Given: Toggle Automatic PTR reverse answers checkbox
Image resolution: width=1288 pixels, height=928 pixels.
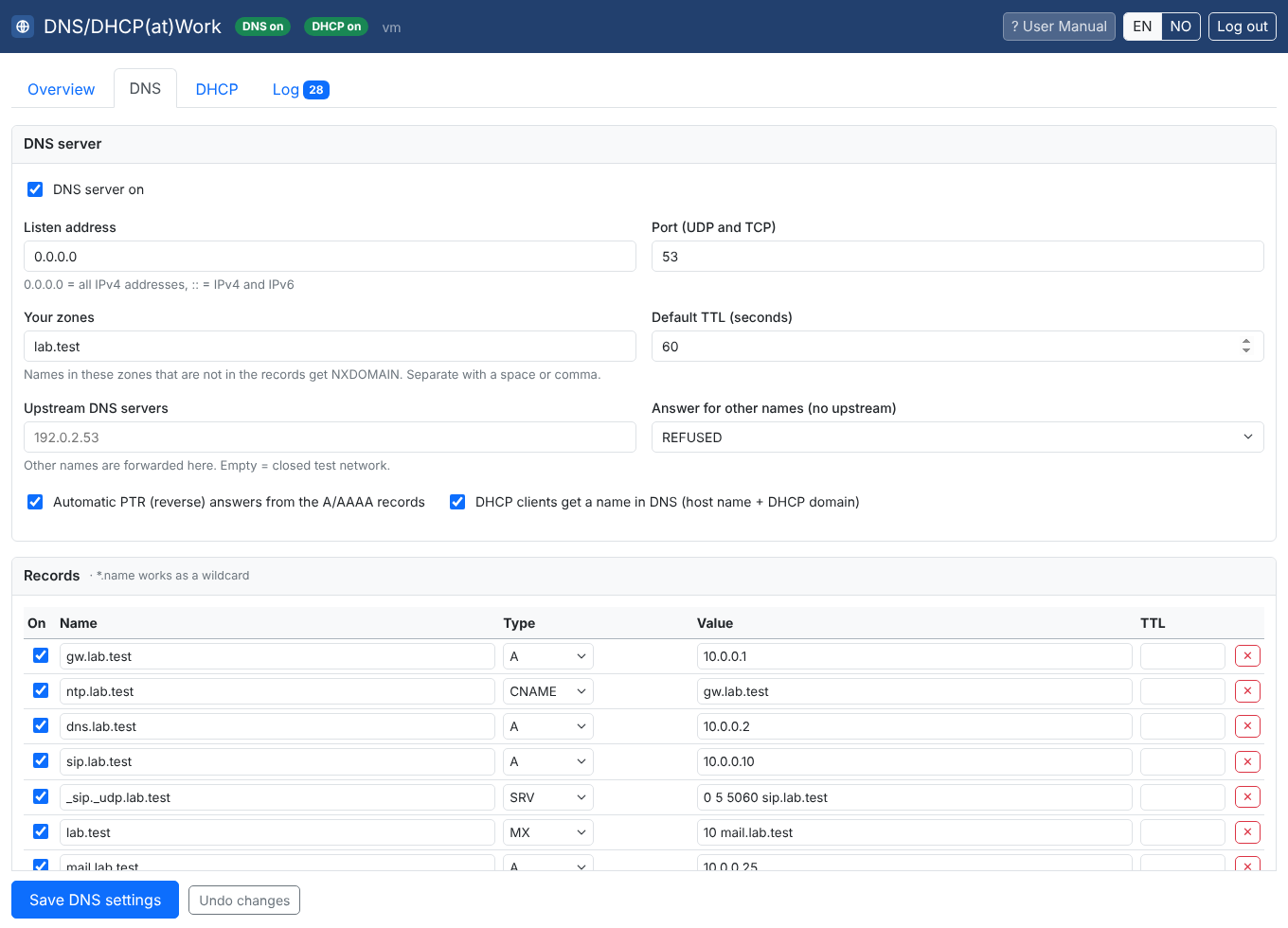Looking at the screenshot, I should click(35, 502).
